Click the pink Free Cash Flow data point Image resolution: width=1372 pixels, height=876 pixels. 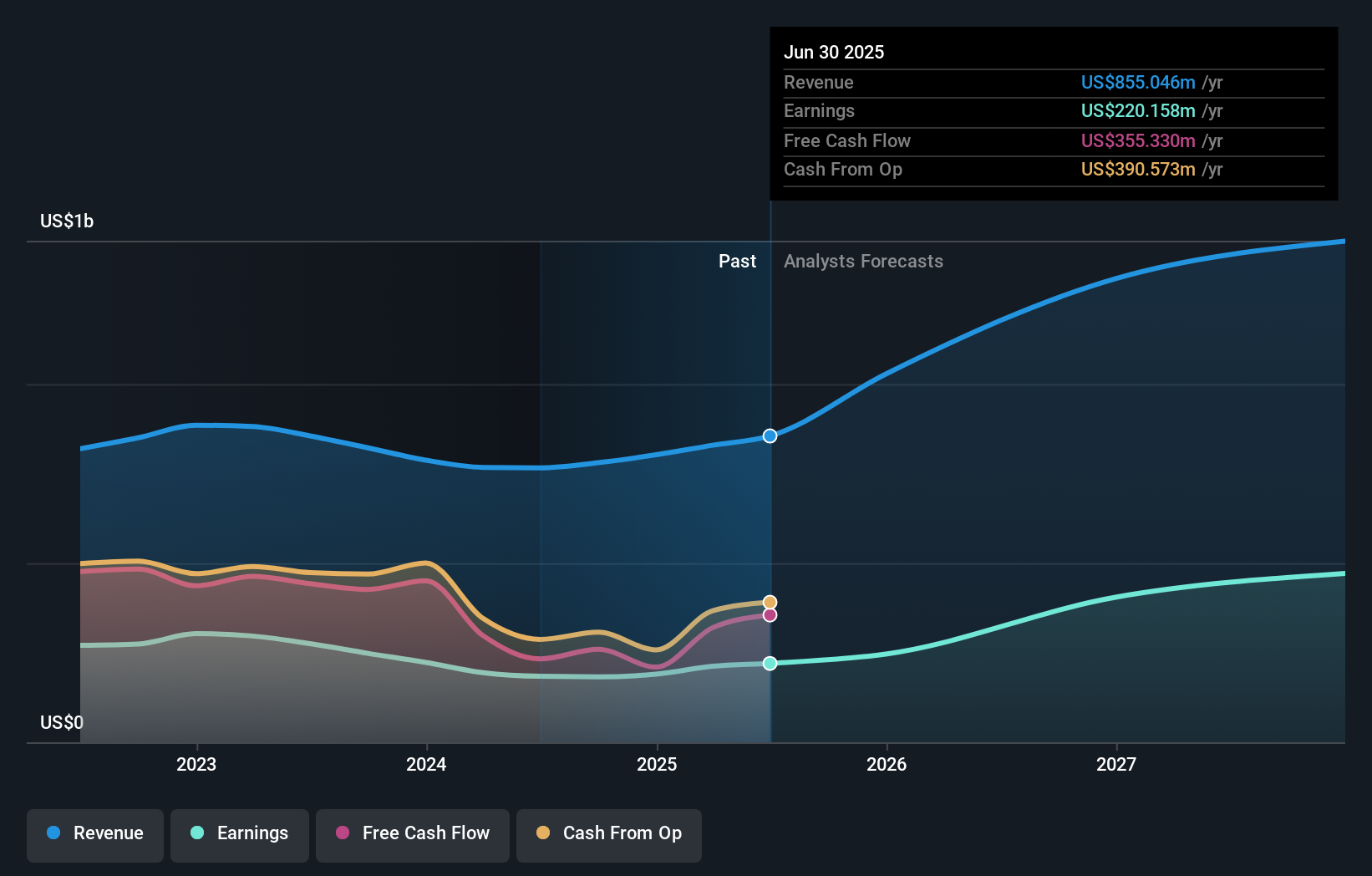(770, 615)
